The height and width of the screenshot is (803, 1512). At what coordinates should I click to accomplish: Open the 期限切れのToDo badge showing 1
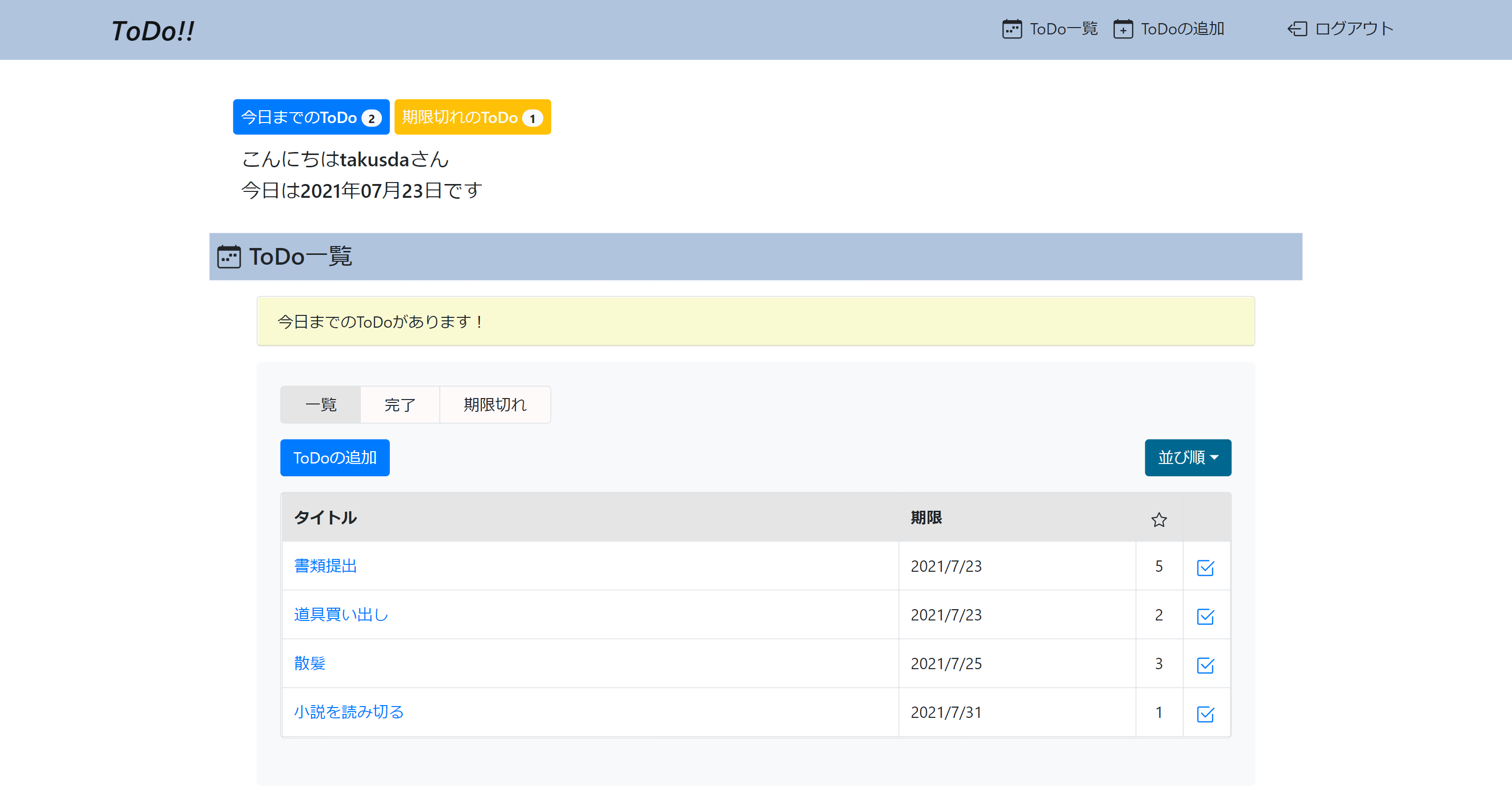(472, 117)
